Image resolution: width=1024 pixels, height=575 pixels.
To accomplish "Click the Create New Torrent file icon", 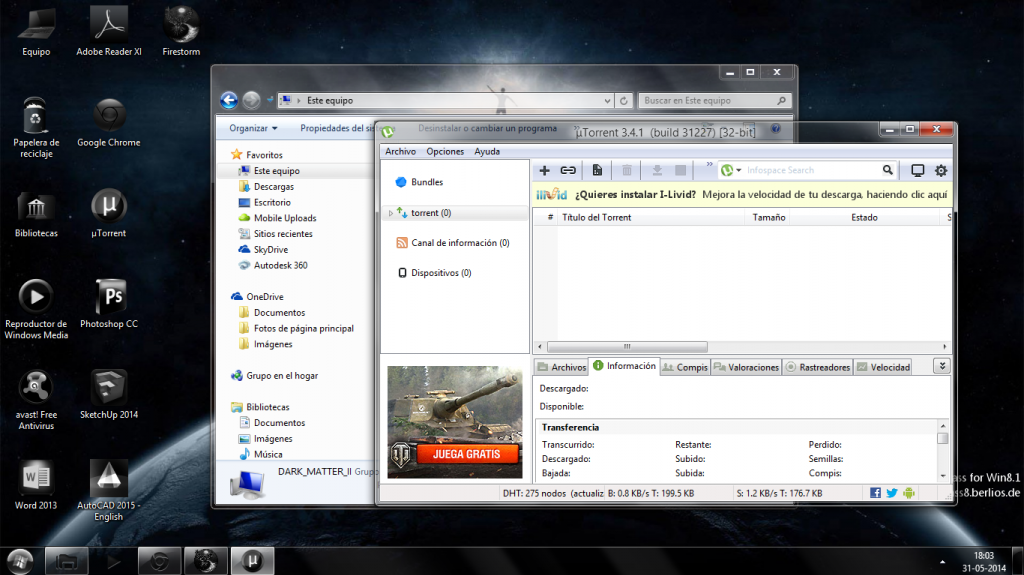I will coord(597,171).
